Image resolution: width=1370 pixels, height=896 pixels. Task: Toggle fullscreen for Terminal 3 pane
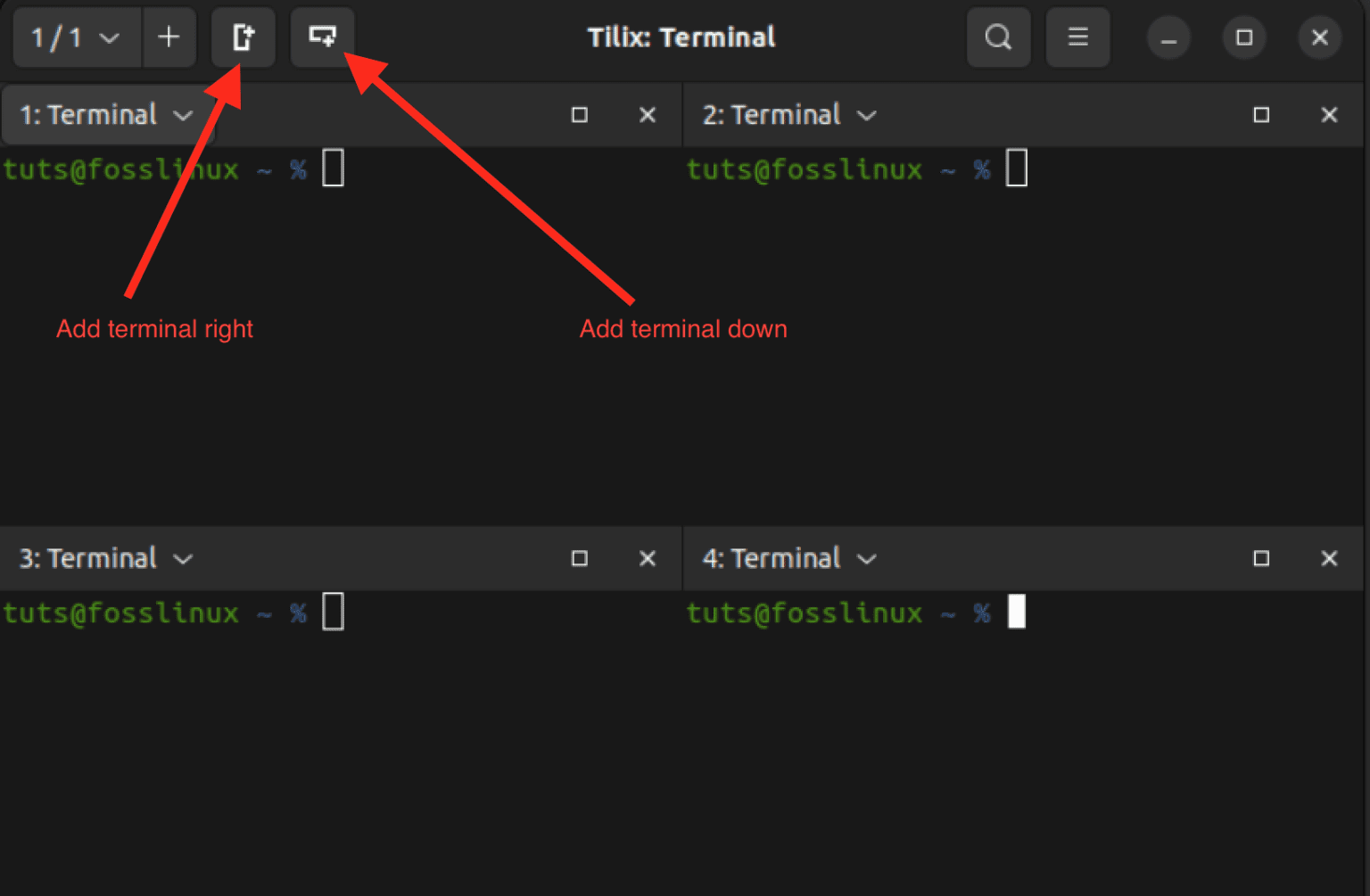pyautogui.click(x=579, y=558)
